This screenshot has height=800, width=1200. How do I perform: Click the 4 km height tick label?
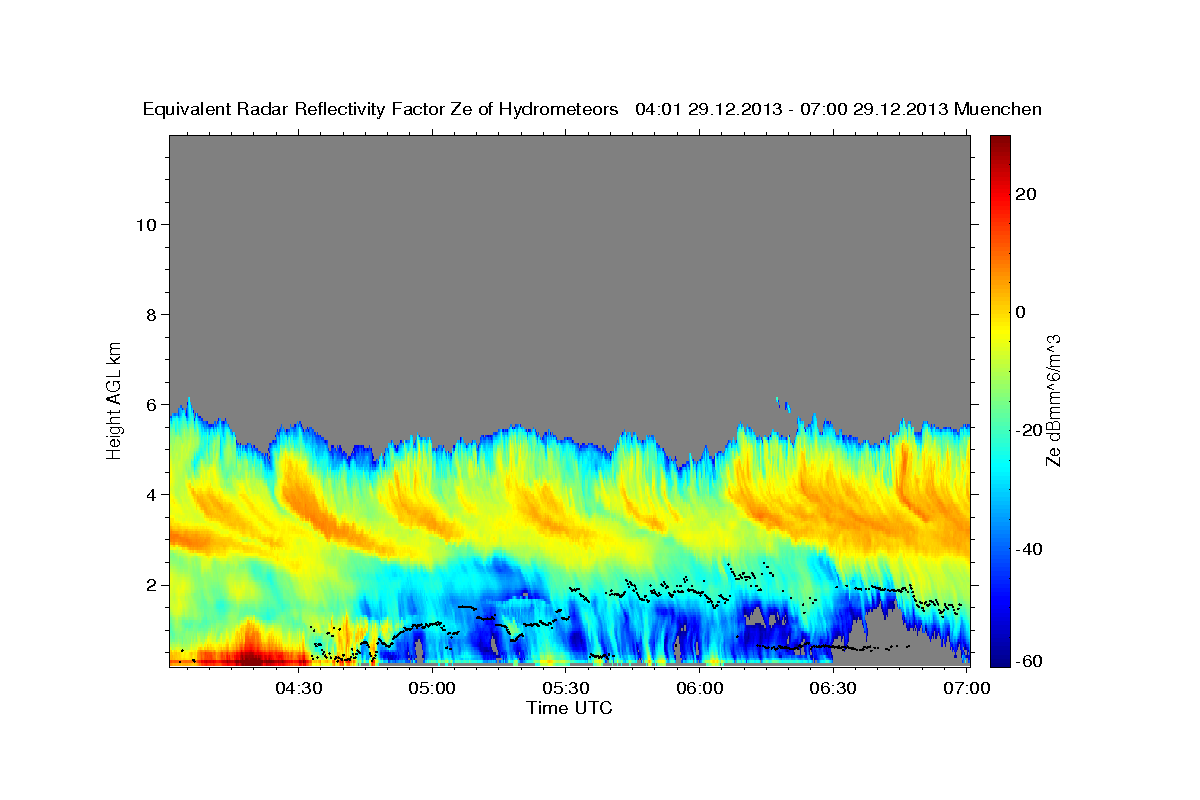[151, 494]
